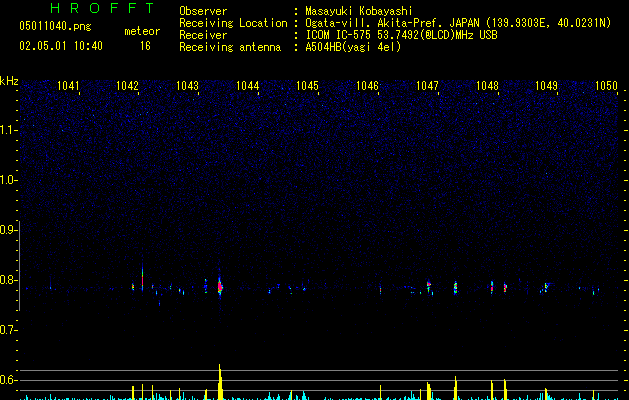Click the 1046 time axis marker
629x400 pixels.
tap(367, 86)
